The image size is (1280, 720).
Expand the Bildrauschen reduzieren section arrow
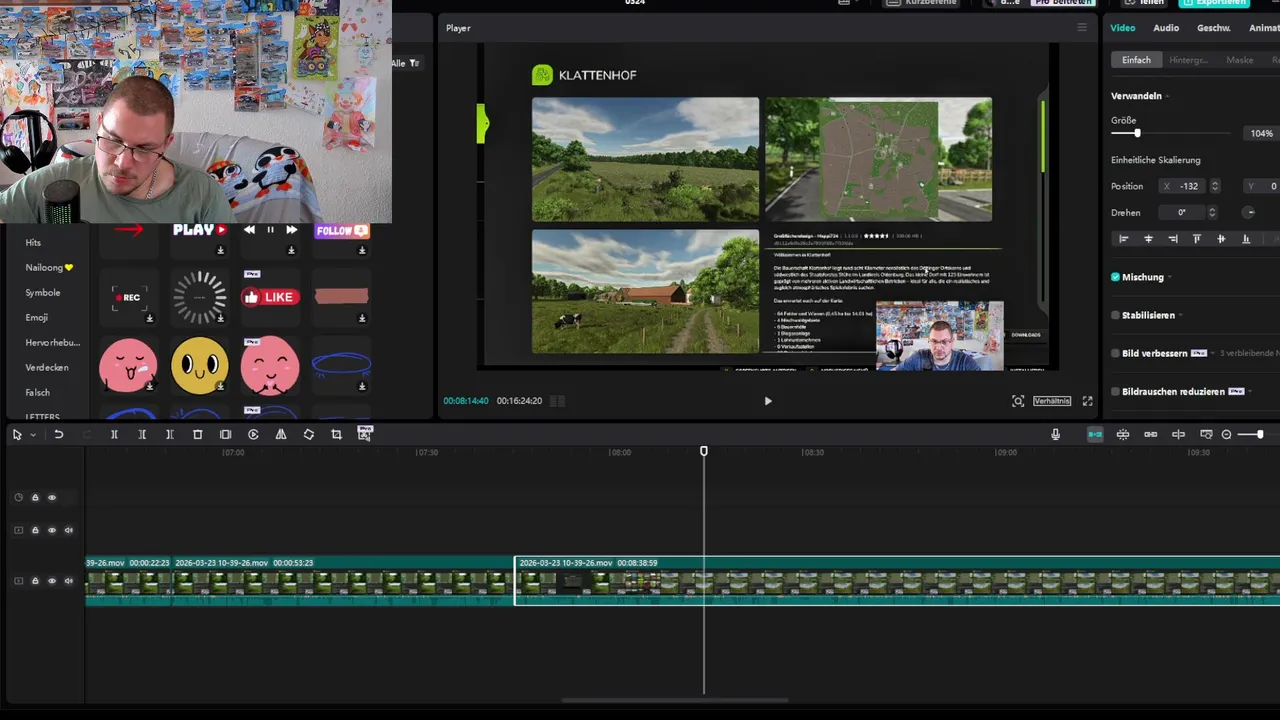tap(1250, 391)
